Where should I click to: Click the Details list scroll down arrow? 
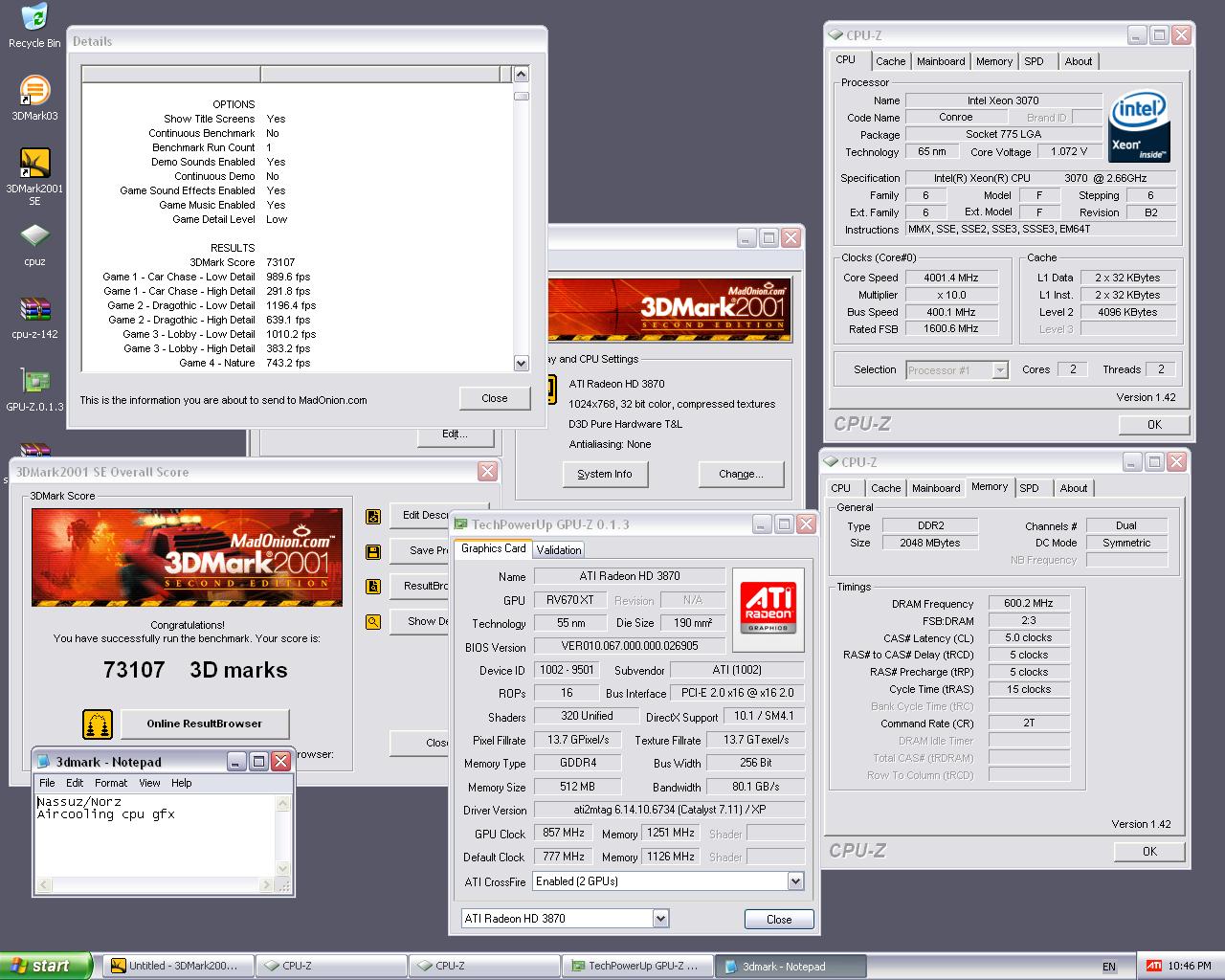coord(521,363)
